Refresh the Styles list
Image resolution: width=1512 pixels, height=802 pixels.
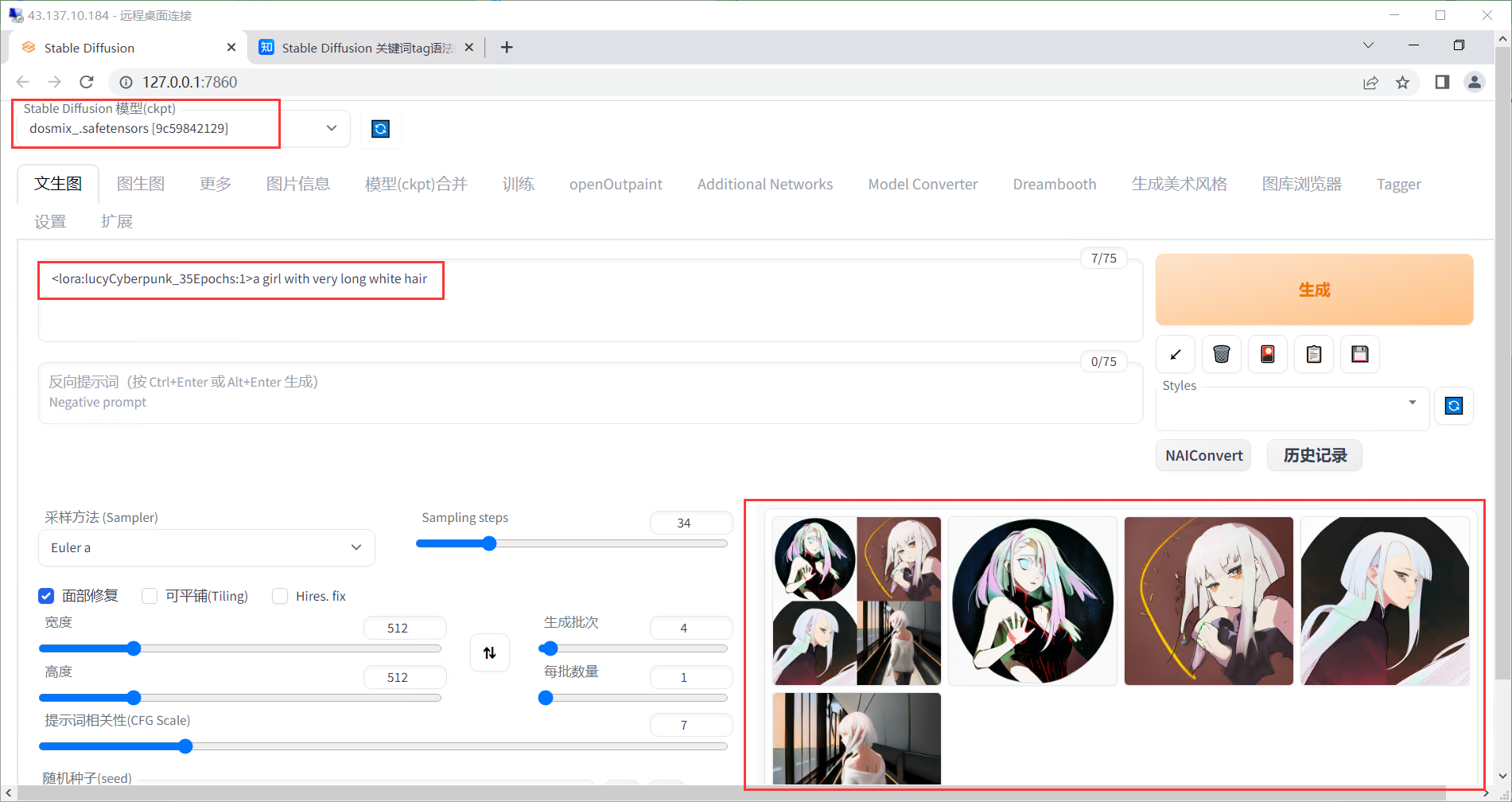point(1453,407)
